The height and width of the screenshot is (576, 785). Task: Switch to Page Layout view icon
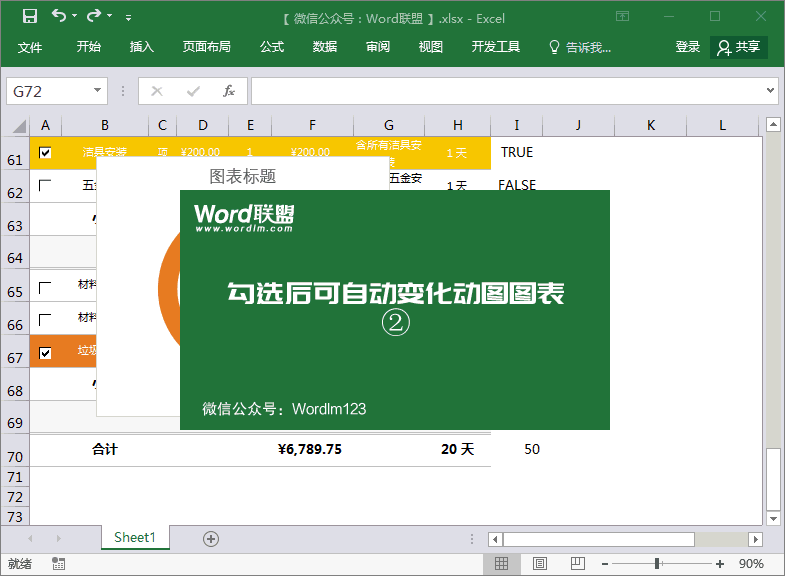540,564
